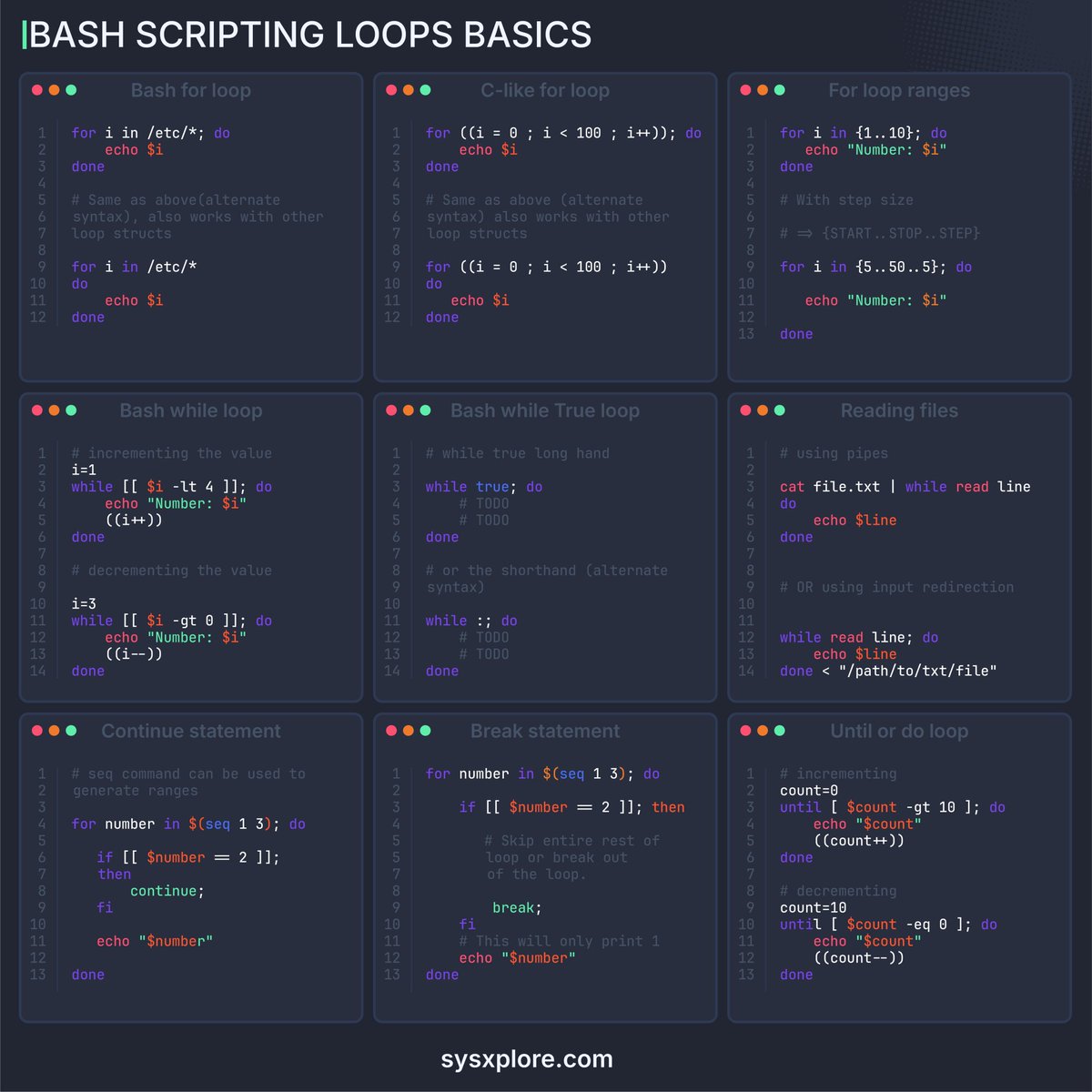This screenshot has height=1092, width=1092.
Task: Click the green dot on Continue statement panel
Action: pos(70,731)
